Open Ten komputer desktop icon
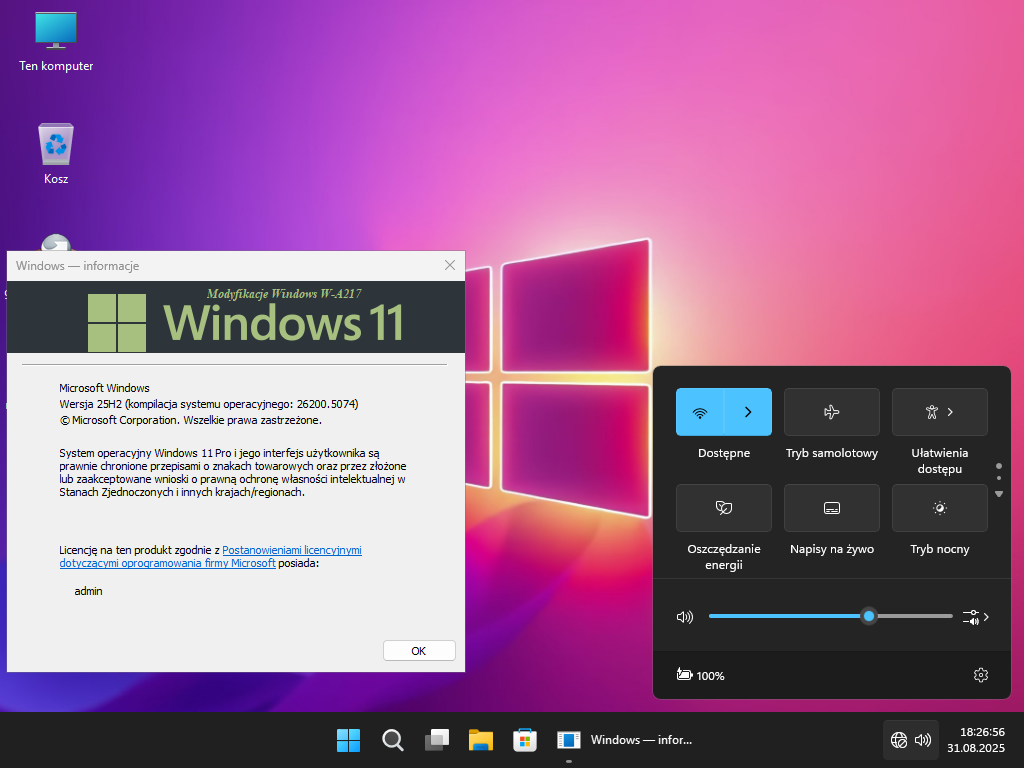This screenshot has width=1024, height=768. pyautogui.click(x=56, y=30)
